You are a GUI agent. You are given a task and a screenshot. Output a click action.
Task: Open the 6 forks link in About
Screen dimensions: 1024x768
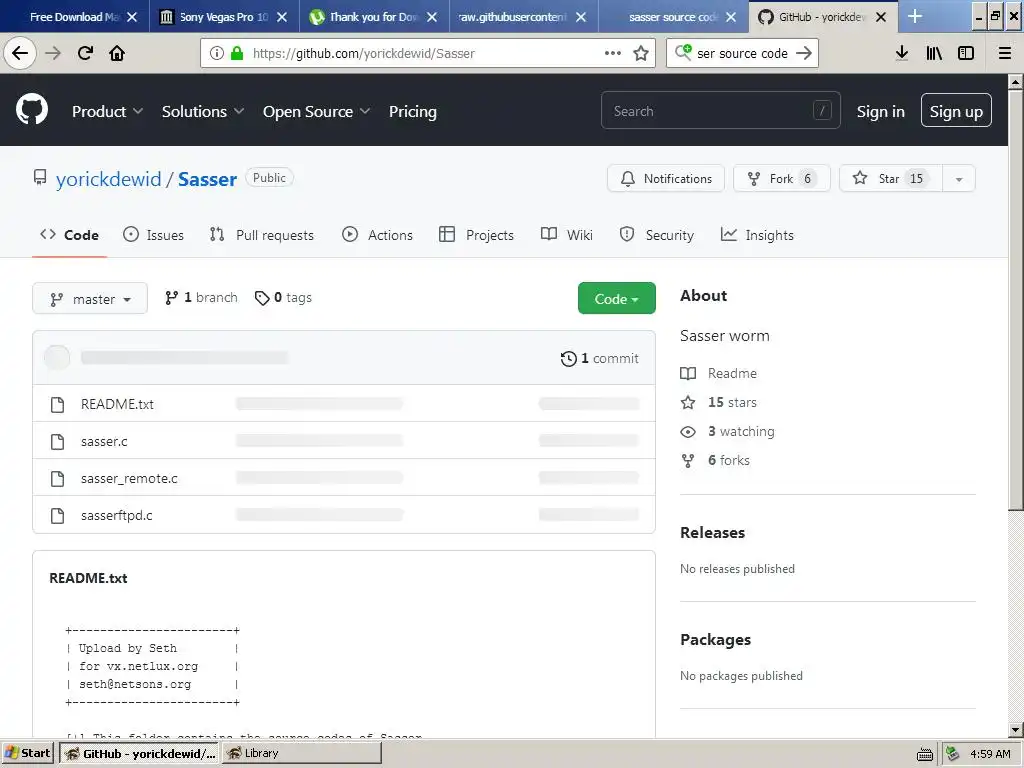tap(715, 460)
